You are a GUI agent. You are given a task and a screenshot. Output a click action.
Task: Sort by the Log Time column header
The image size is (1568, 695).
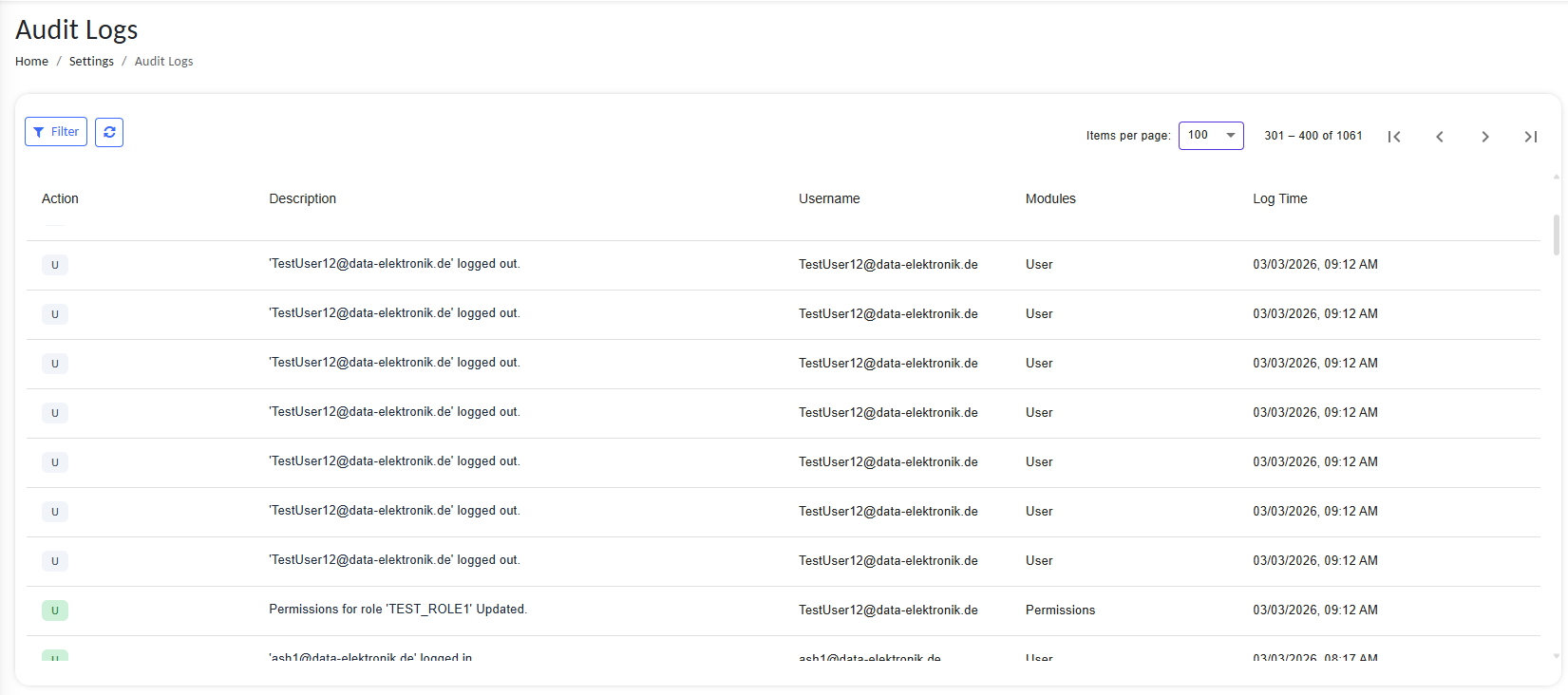point(1279,198)
